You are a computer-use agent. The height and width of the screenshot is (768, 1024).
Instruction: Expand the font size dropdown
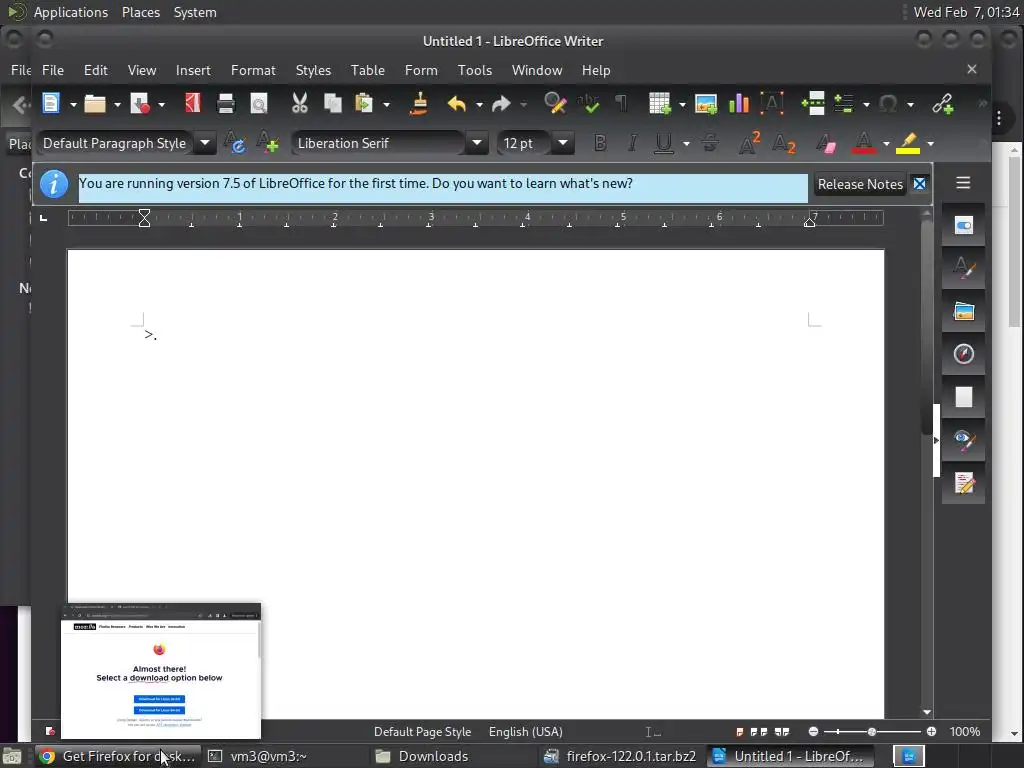pyautogui.click(x=563, y=143)
